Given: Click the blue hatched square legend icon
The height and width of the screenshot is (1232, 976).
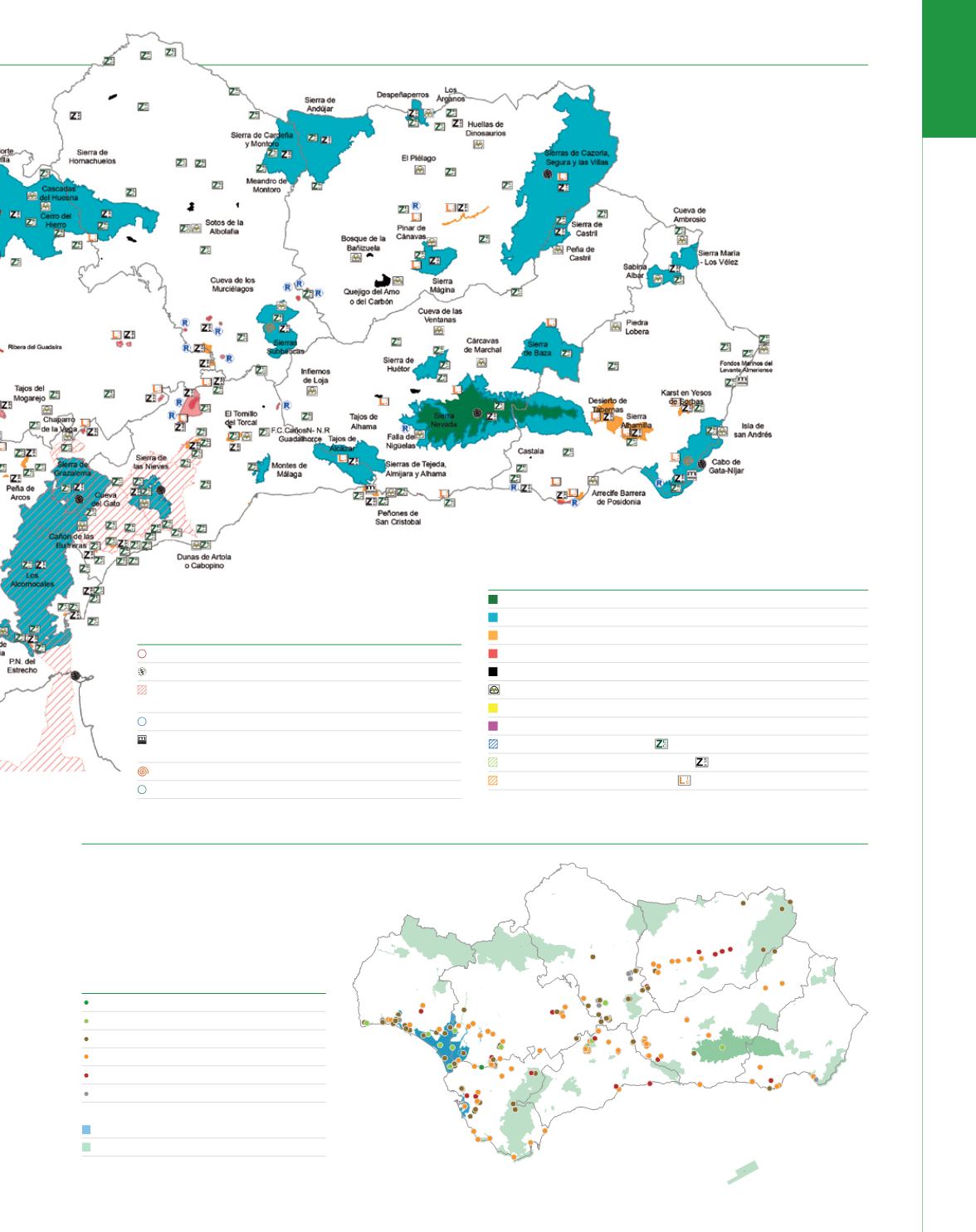Looking at the screenshot, I should 493,744.
